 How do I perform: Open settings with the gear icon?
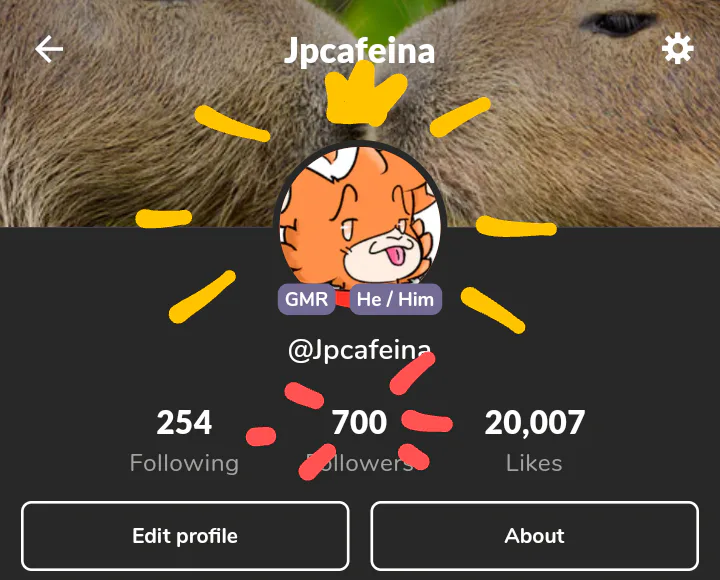677,49
